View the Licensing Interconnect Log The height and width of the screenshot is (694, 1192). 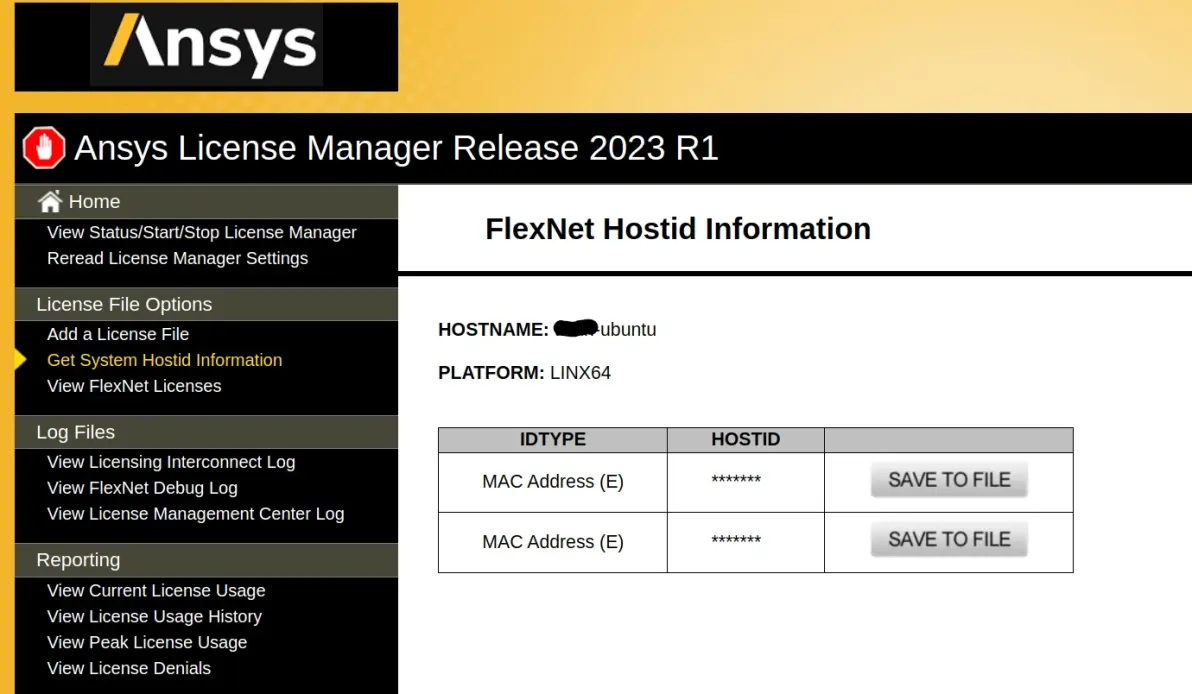[x=171, y=461]
